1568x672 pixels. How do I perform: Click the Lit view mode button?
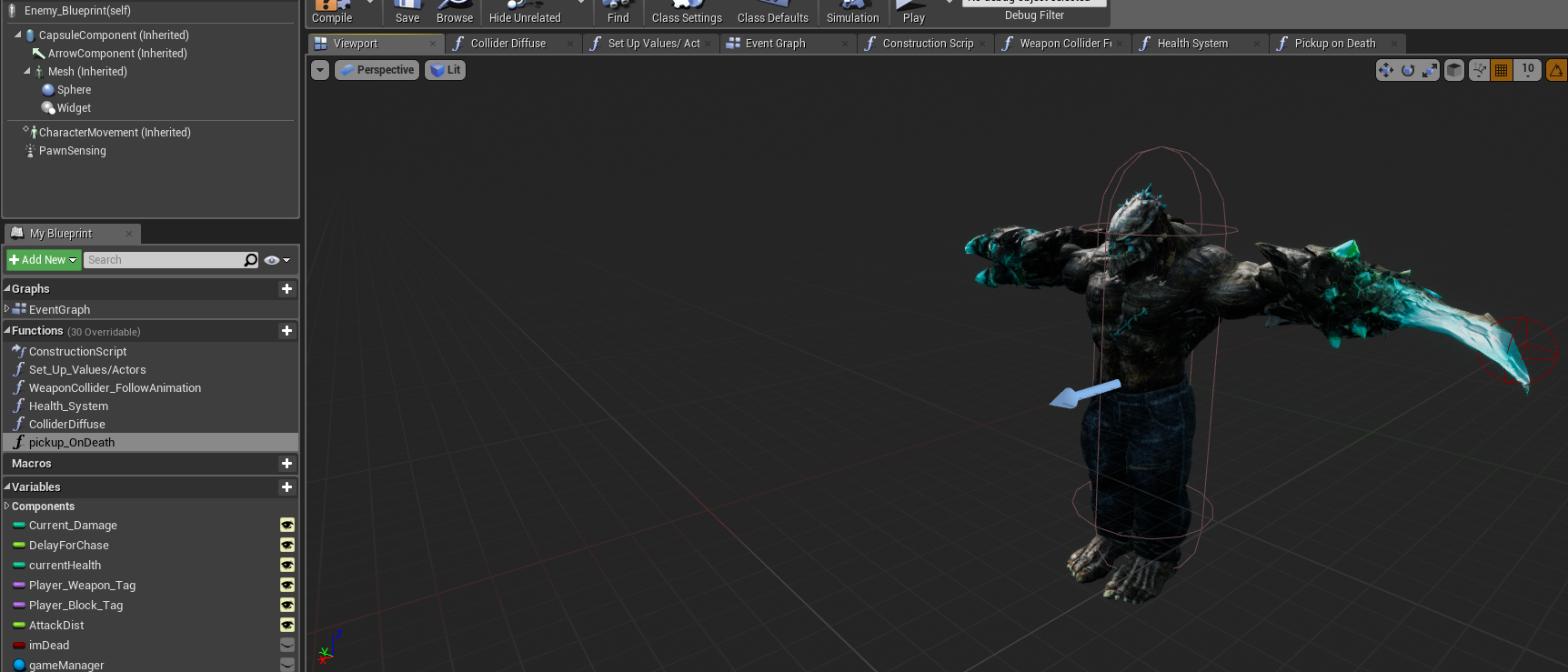pyautogui.click(x=446, y=70)
